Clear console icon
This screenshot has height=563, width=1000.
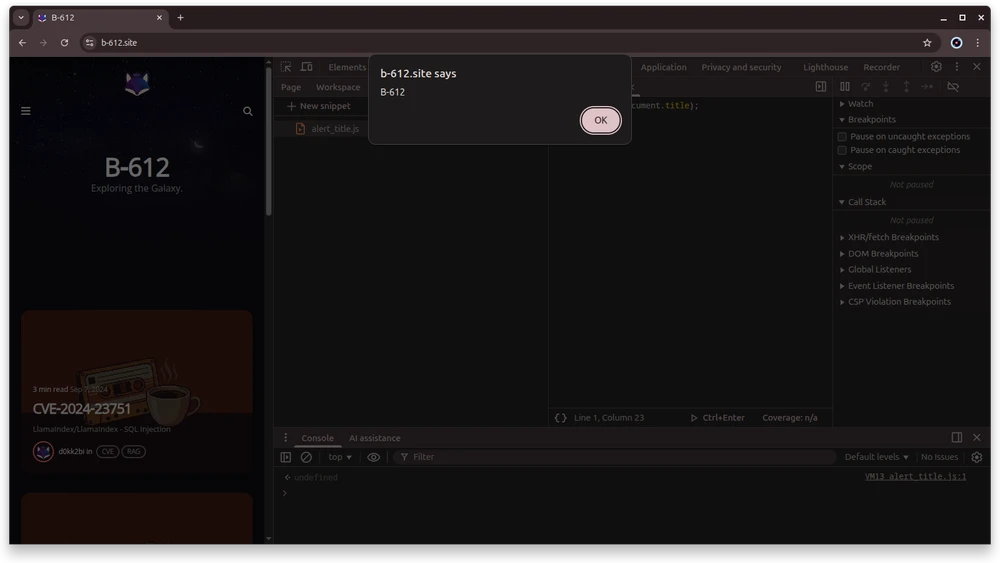(306, 457)
